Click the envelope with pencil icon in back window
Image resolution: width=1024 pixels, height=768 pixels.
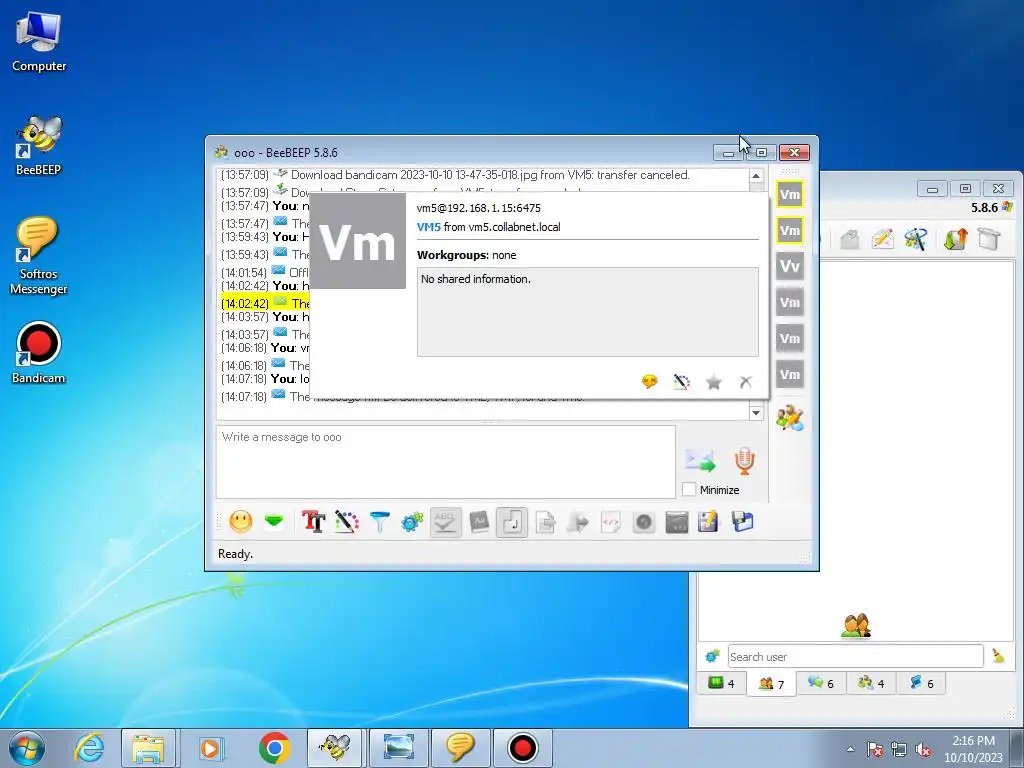882,239
